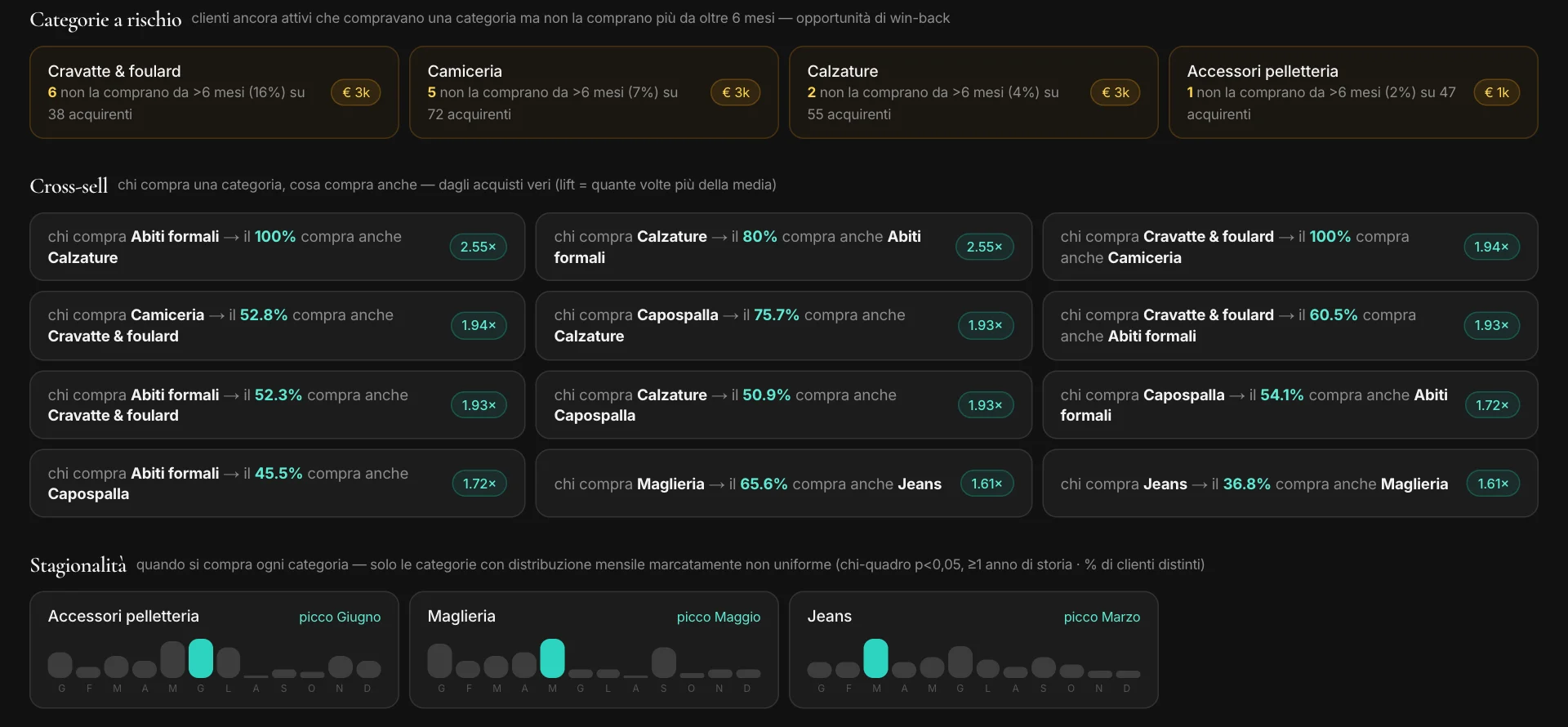Select the highlighted March bar in Jeans chart
1568x727 pixels.
[x=876, y=658]
